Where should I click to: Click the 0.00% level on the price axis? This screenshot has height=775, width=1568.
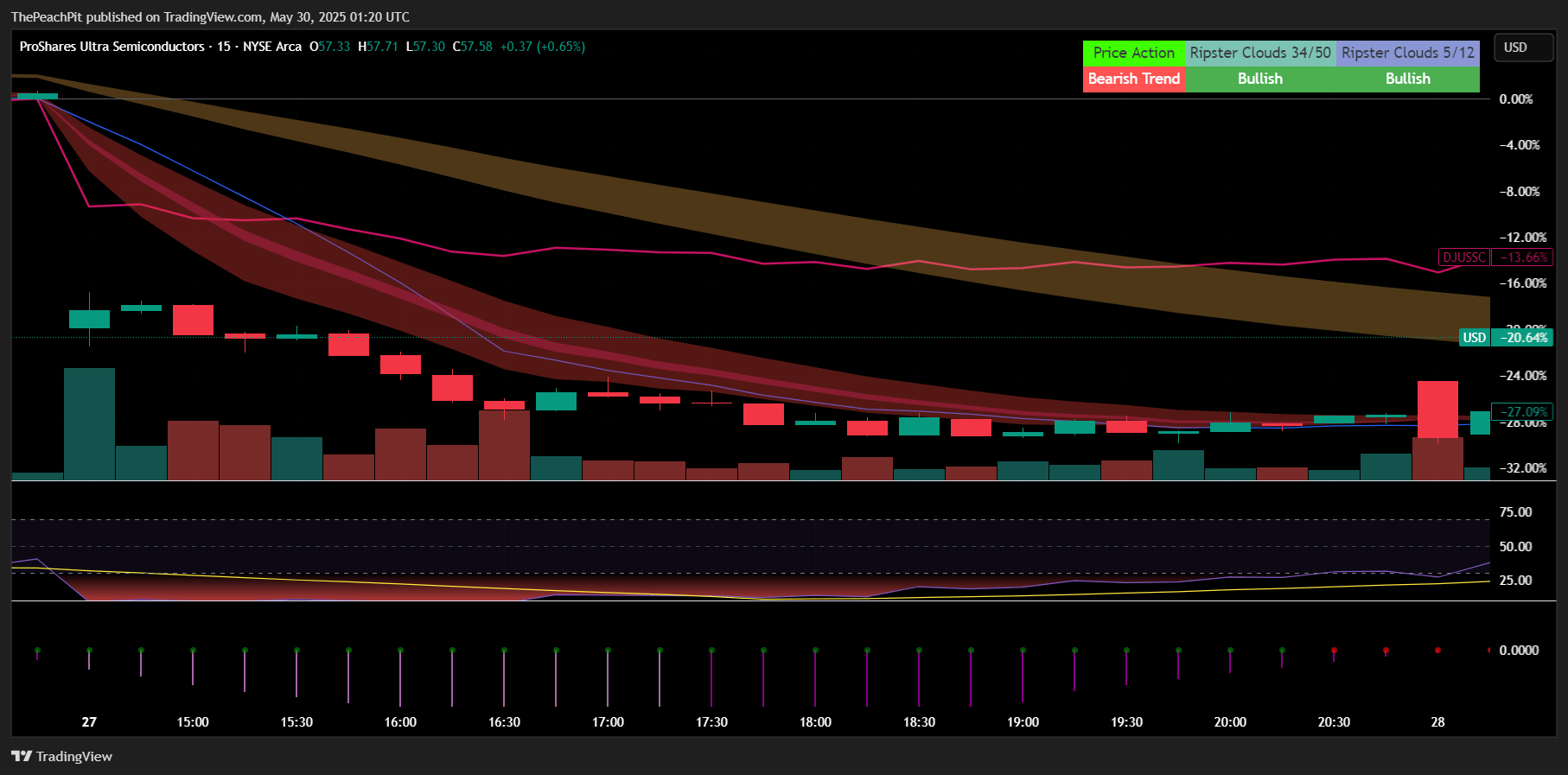[1516, 99]
